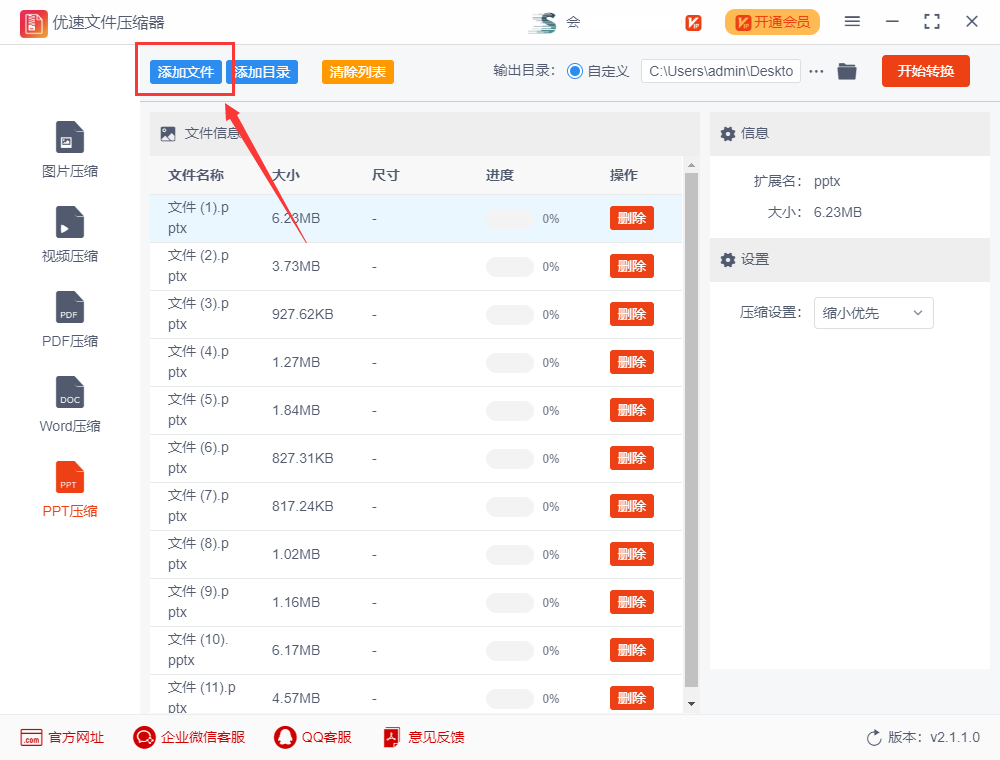The height and width of the screenshot is (760, 1000).
Task: Click the version refresh icon
Action: pyautogui.click(x=874, y=738)
